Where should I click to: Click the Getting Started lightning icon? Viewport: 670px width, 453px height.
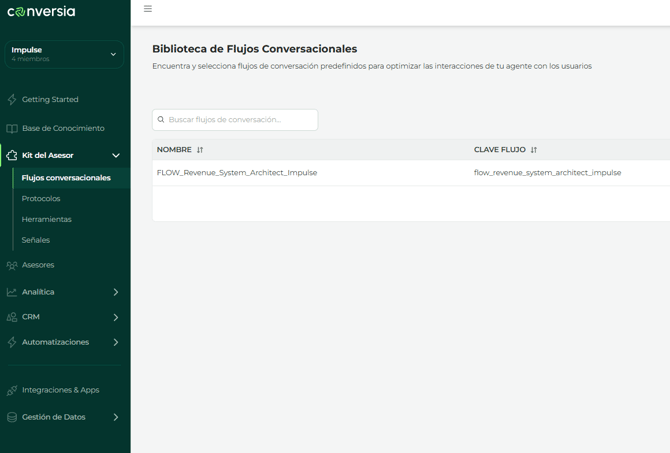pyautogui.click(x=12, y=100)
